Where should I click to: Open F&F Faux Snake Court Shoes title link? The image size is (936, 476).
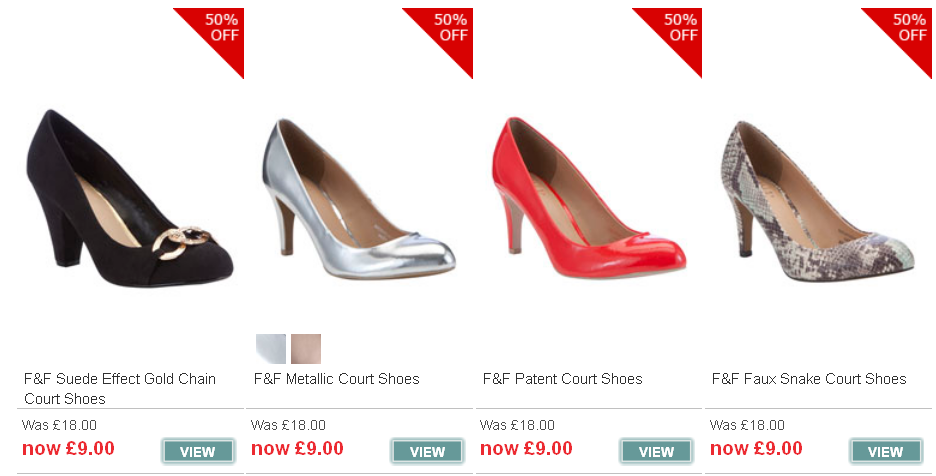coord(809,379)
